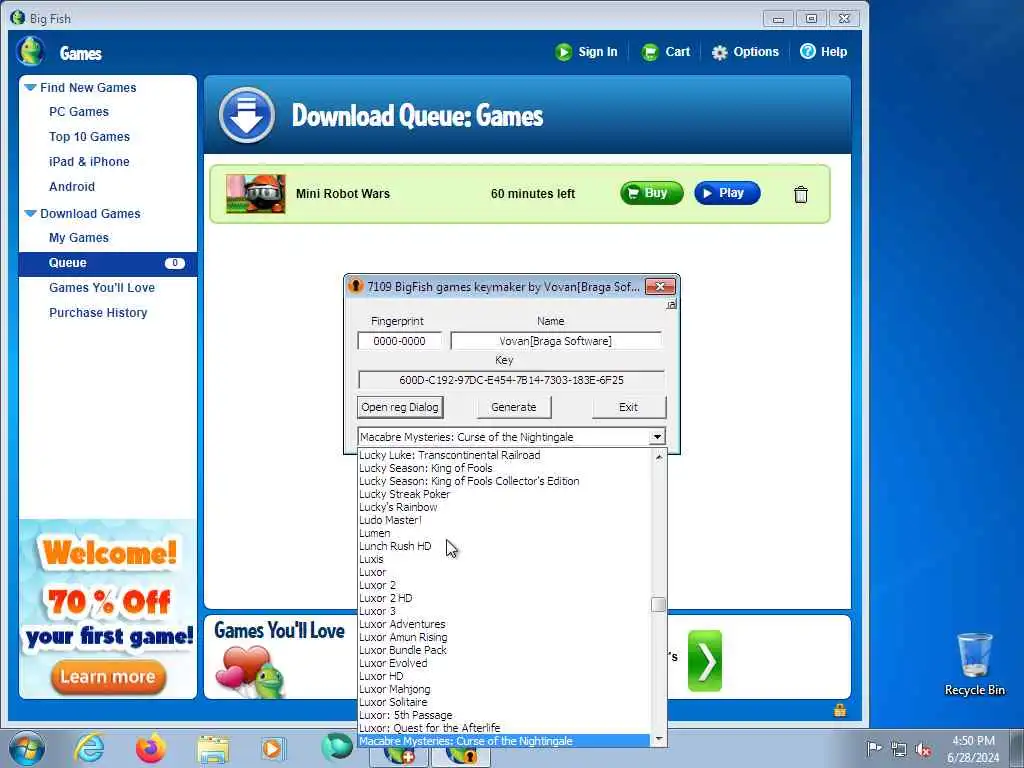Click the generated Key field

[x=511, y=380]
